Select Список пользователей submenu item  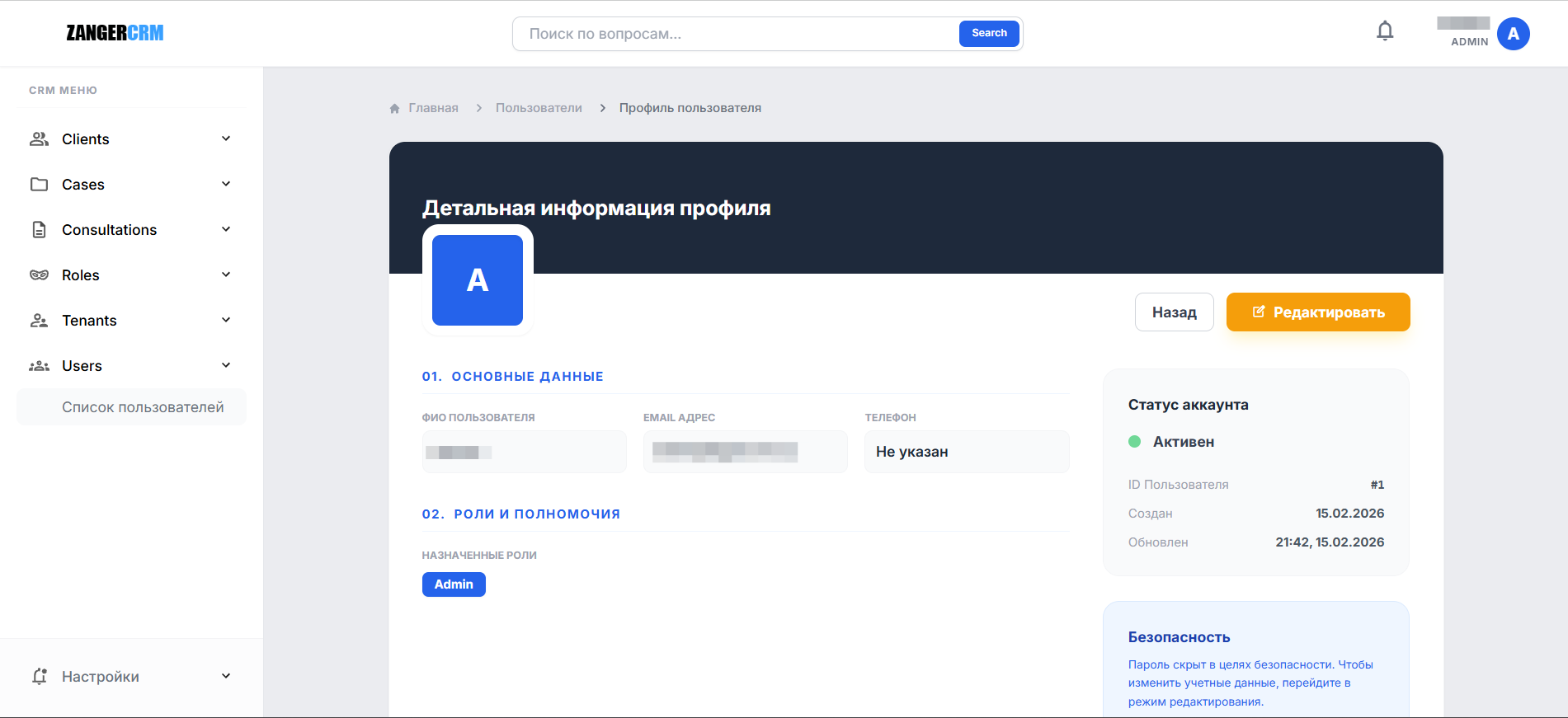pyautogui.click(x=131, y=406)
